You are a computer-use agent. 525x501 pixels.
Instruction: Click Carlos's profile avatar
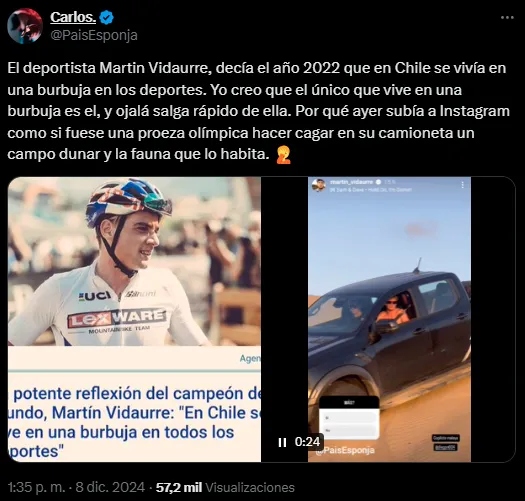click(25, 26)
